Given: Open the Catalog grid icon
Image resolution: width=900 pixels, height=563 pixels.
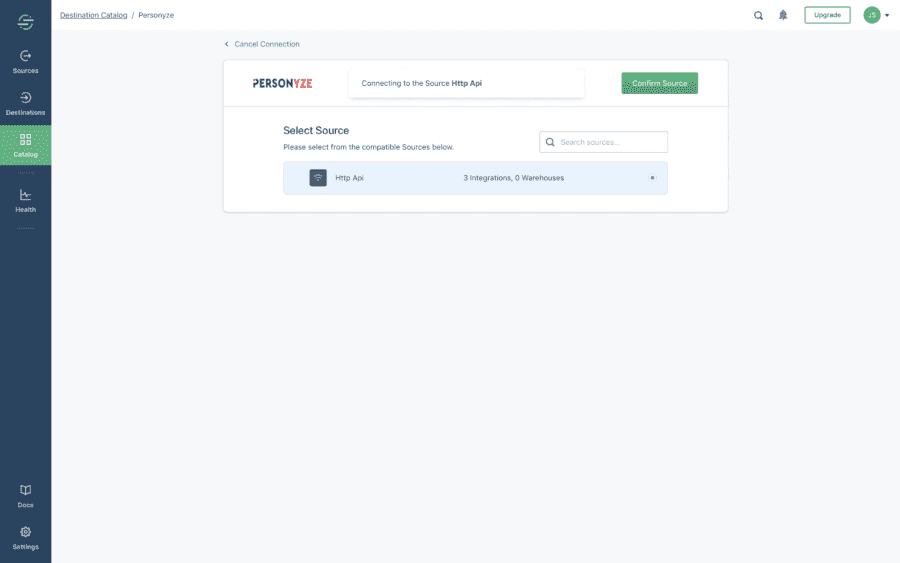Looking at the screenshot, I should pyautogui.click(x=25, y=140).
